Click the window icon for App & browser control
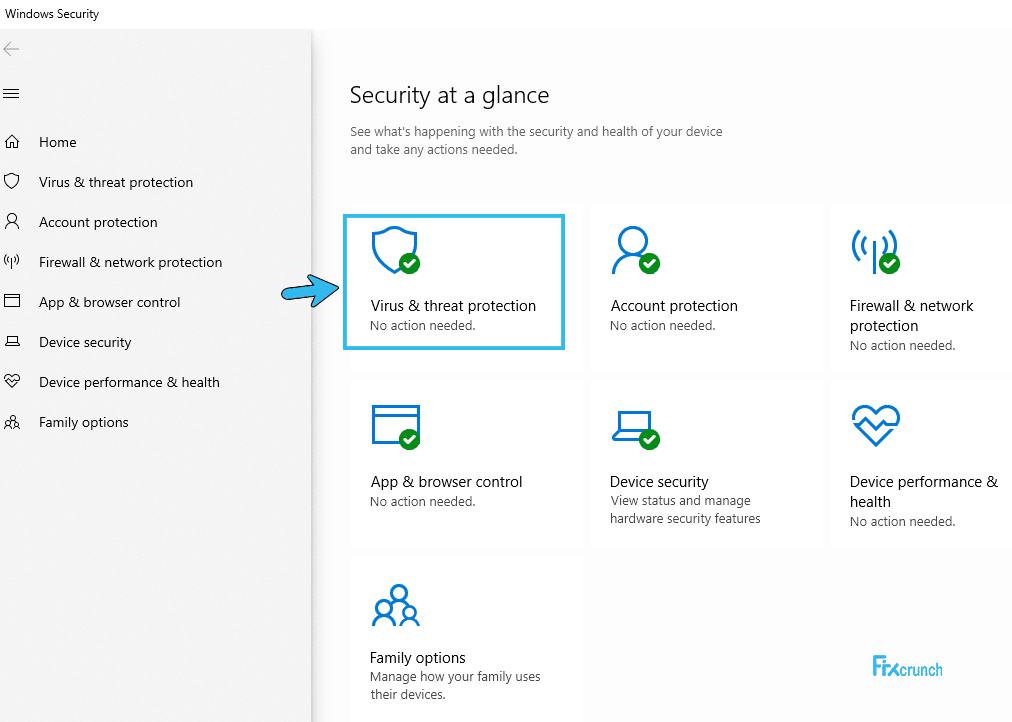 pyautogui.click(x=12, y=301)
